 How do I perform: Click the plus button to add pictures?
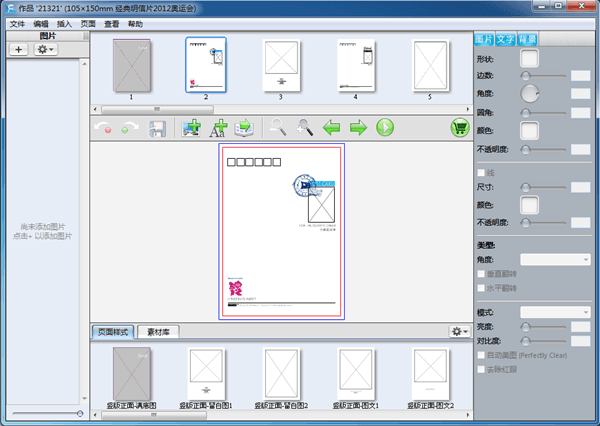point(19,49)
